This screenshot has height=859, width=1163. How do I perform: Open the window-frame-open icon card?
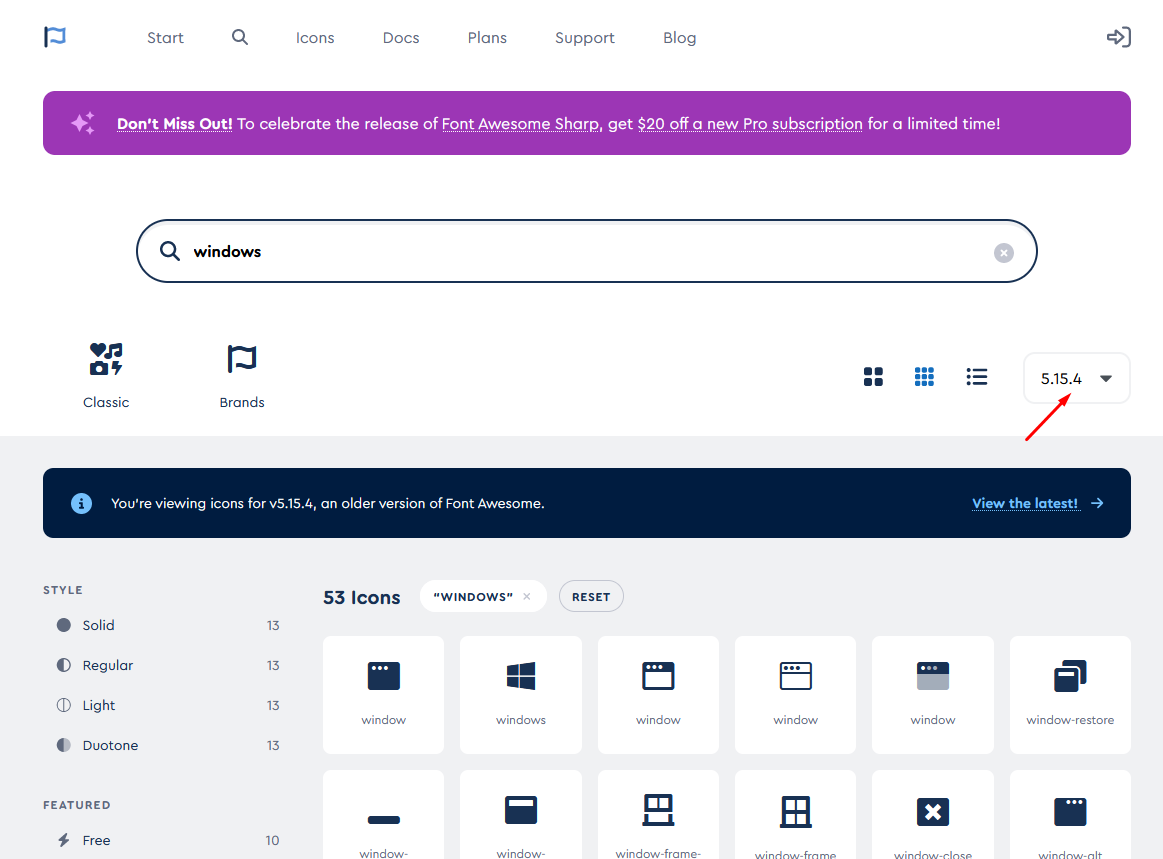coord(658,814)
